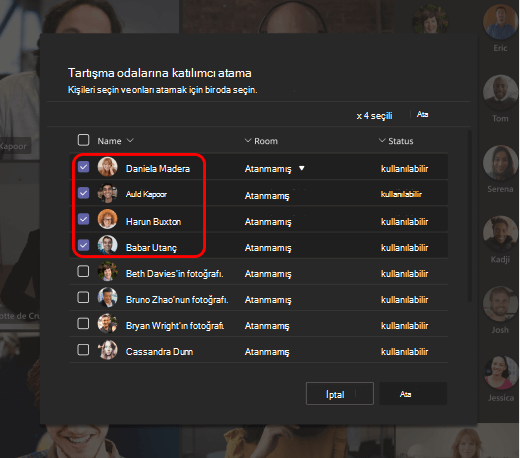The width and height of the screenshot is (520, 458).
Task: Uncheck Auld Kapoor's checkbox
Action: coord(83,193)
